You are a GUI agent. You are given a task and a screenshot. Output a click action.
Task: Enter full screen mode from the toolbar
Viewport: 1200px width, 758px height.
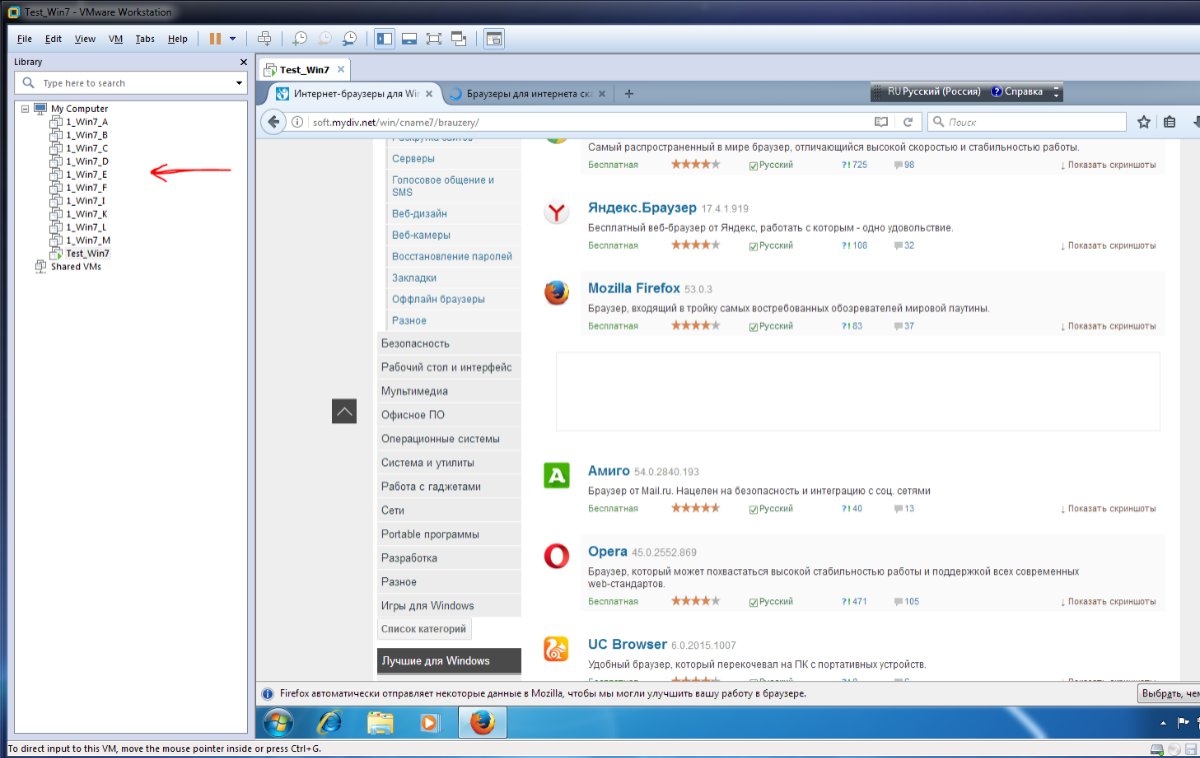(434, 39)
